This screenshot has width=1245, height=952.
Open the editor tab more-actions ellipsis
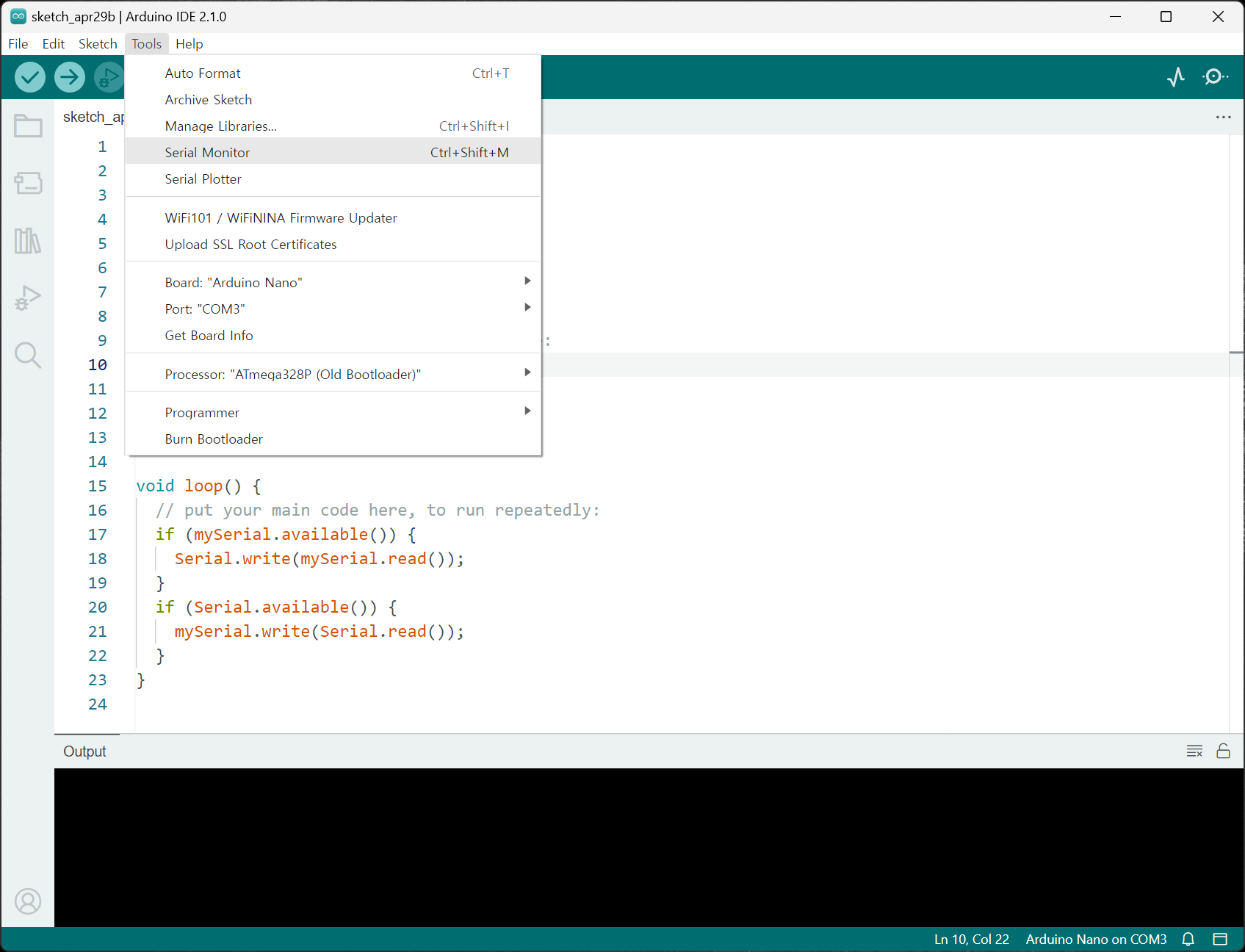coord(1223,117)
